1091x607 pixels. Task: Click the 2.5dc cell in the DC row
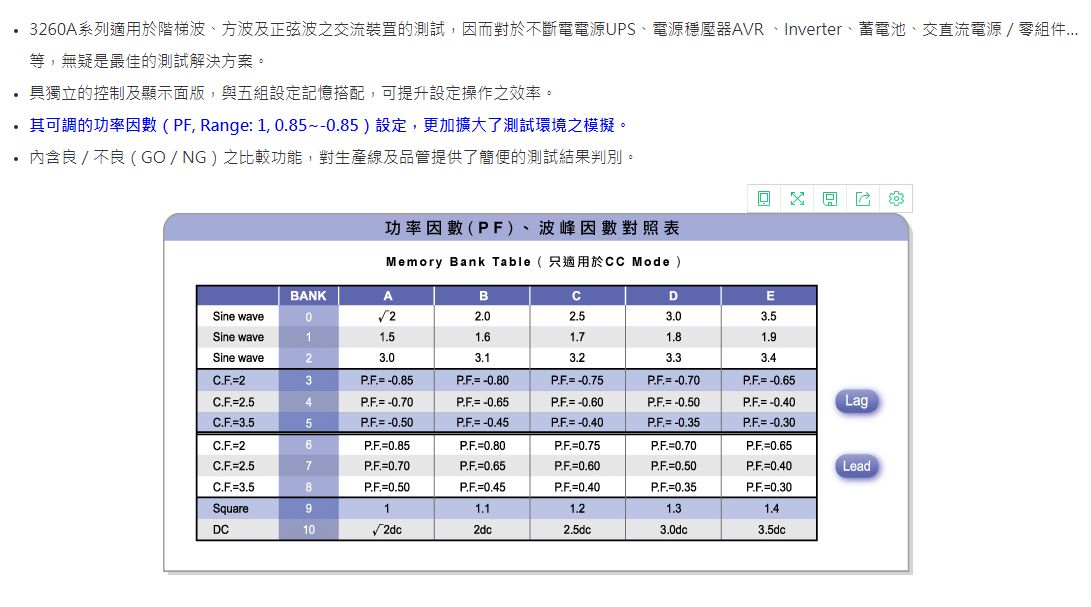point(577,530)
